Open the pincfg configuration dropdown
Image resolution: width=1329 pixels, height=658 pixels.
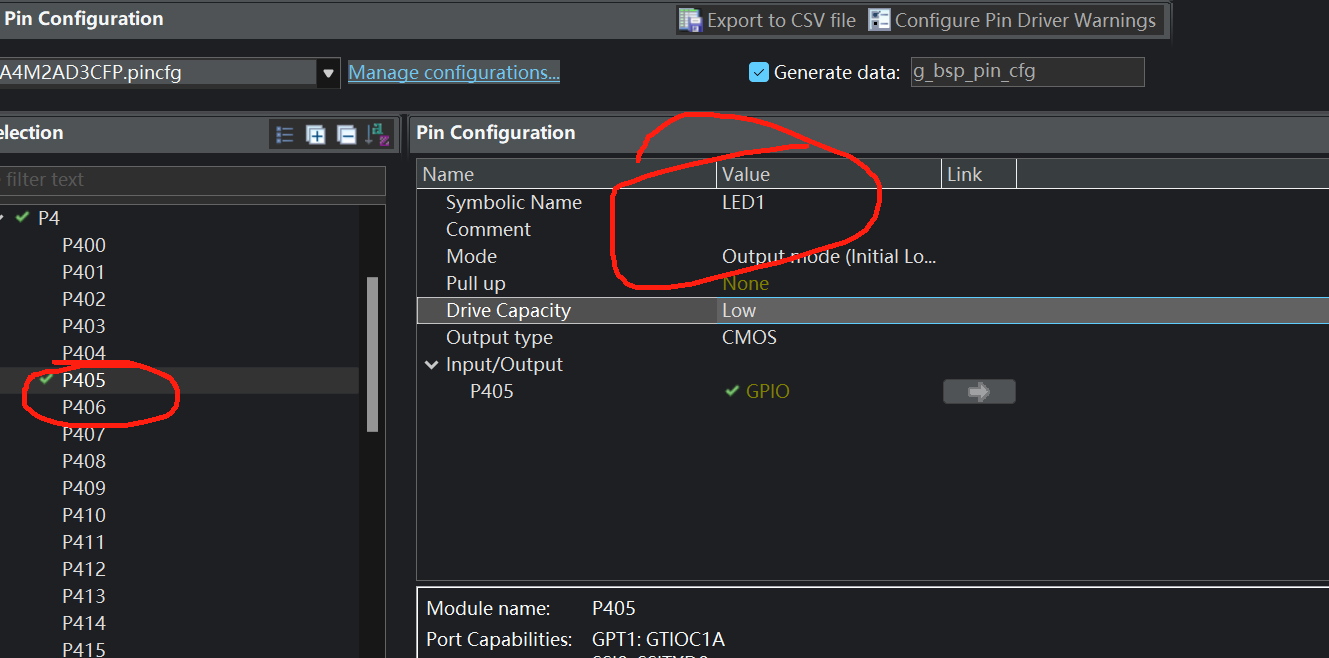(328, 73)
